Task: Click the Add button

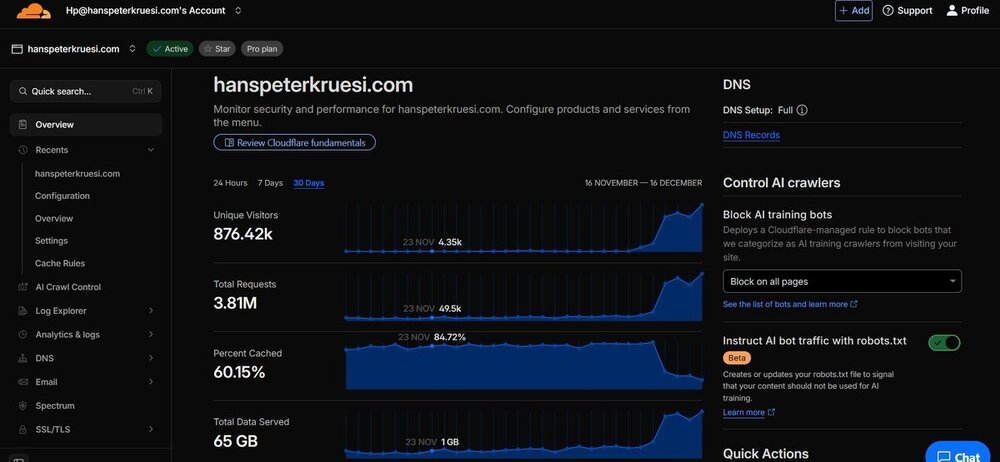Action: point(853,11)
